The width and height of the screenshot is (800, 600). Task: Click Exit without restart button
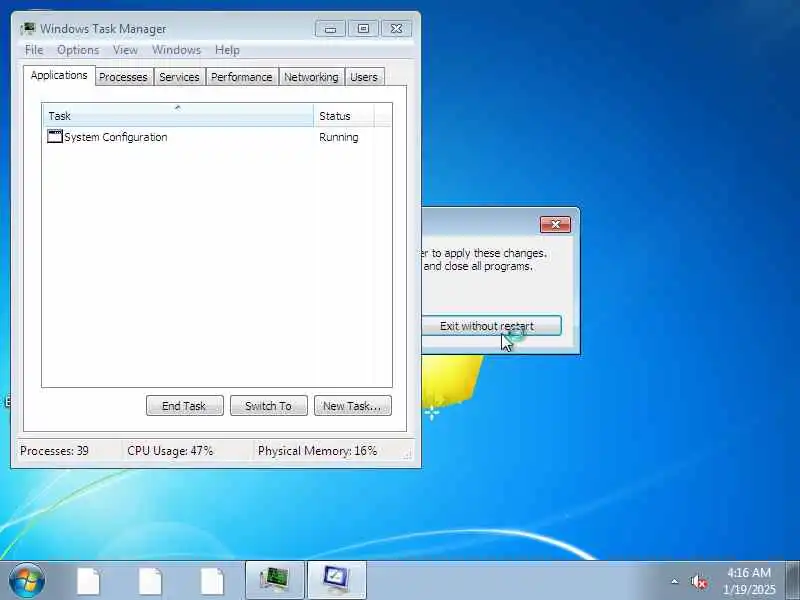coord(491,326)
